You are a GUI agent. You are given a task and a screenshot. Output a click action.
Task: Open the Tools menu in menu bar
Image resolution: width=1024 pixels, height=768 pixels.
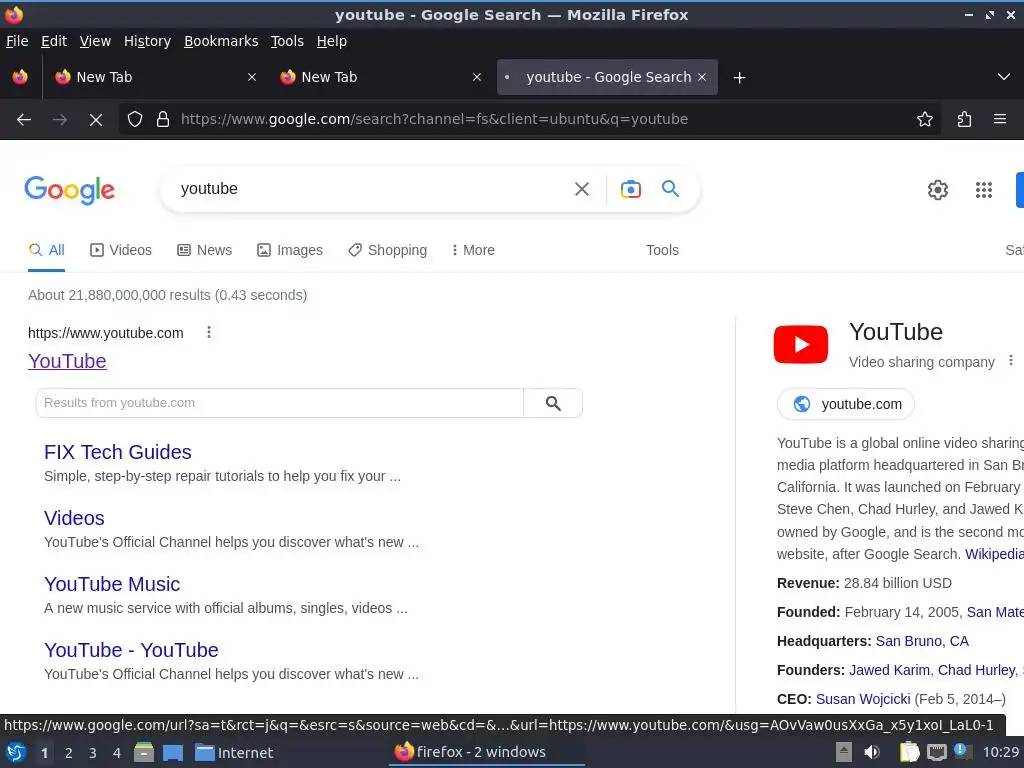click(287, 41)
